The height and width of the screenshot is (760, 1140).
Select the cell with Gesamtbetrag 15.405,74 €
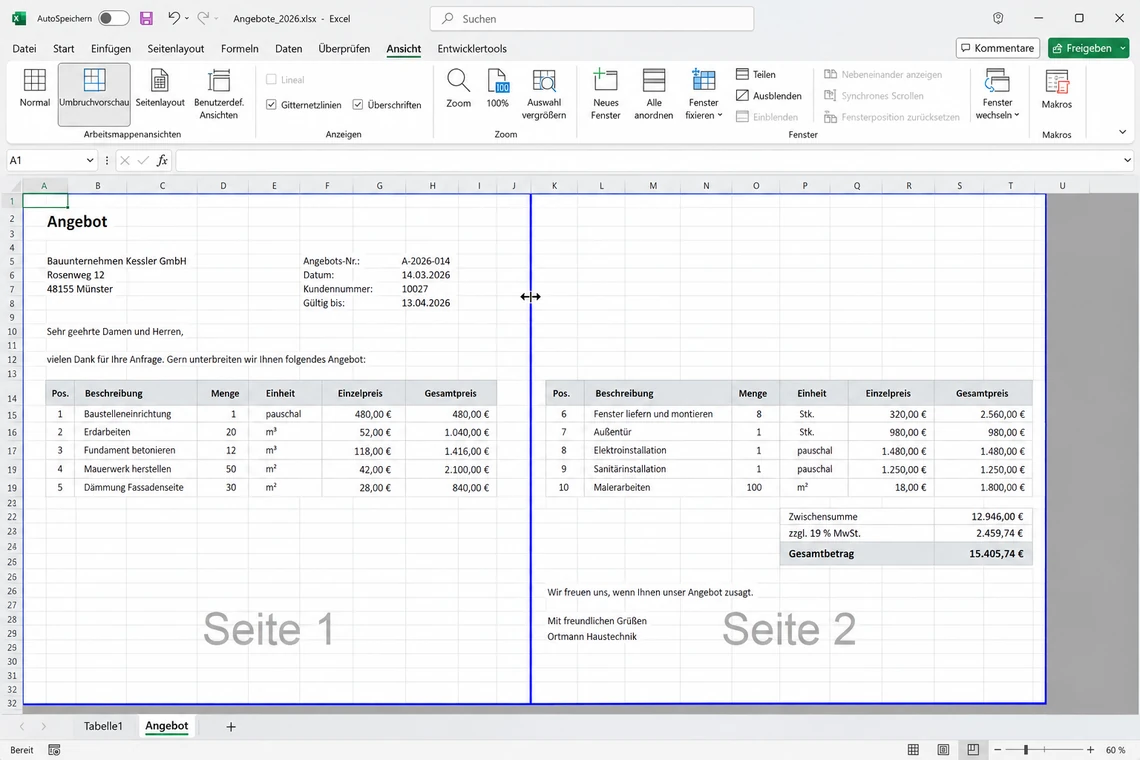tap(983, 553)
